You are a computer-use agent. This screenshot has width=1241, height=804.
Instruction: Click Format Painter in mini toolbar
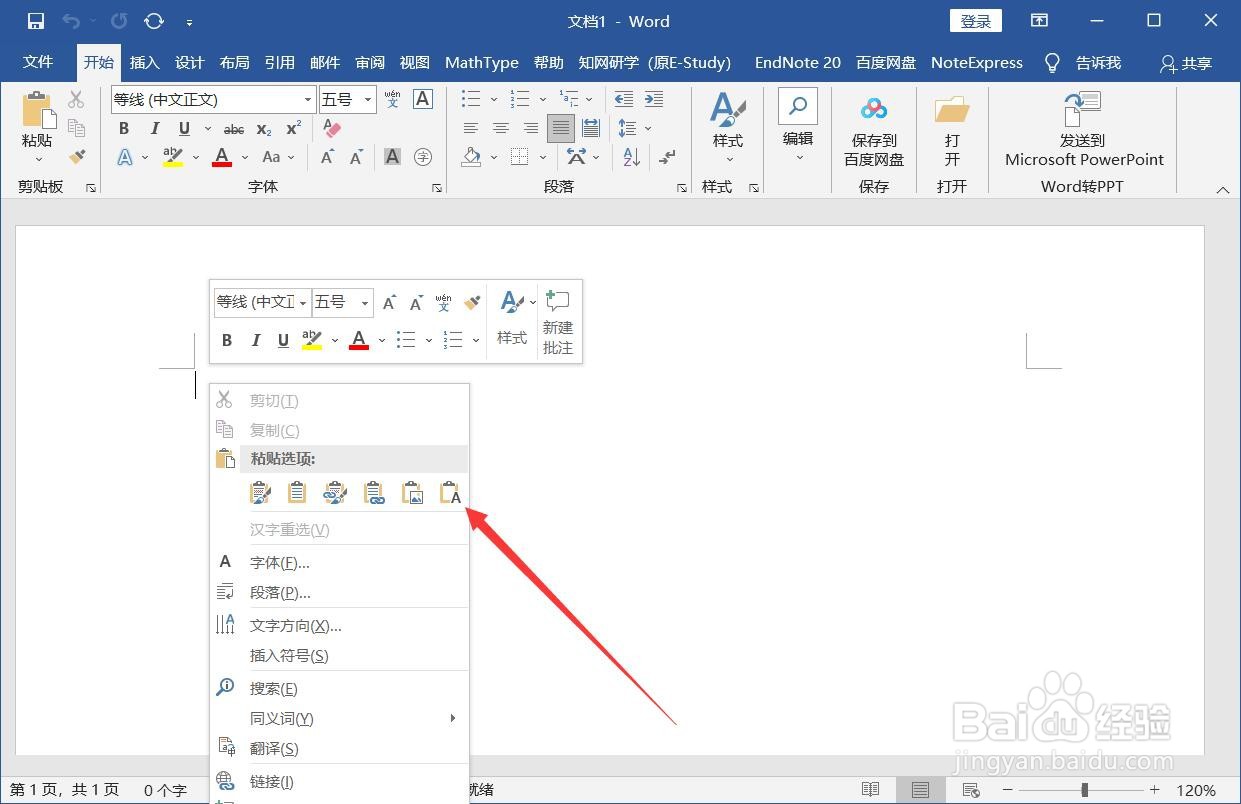click(473, 302)
